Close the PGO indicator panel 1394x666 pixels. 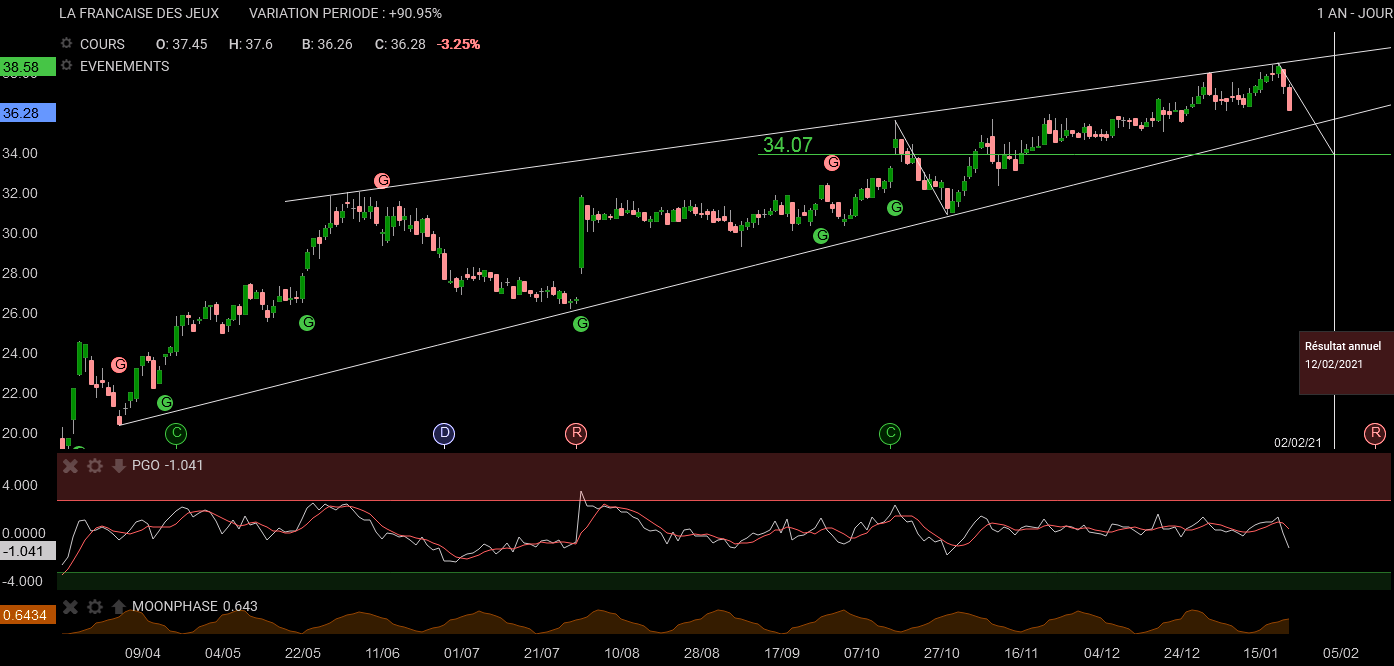[x=70, y=465]
